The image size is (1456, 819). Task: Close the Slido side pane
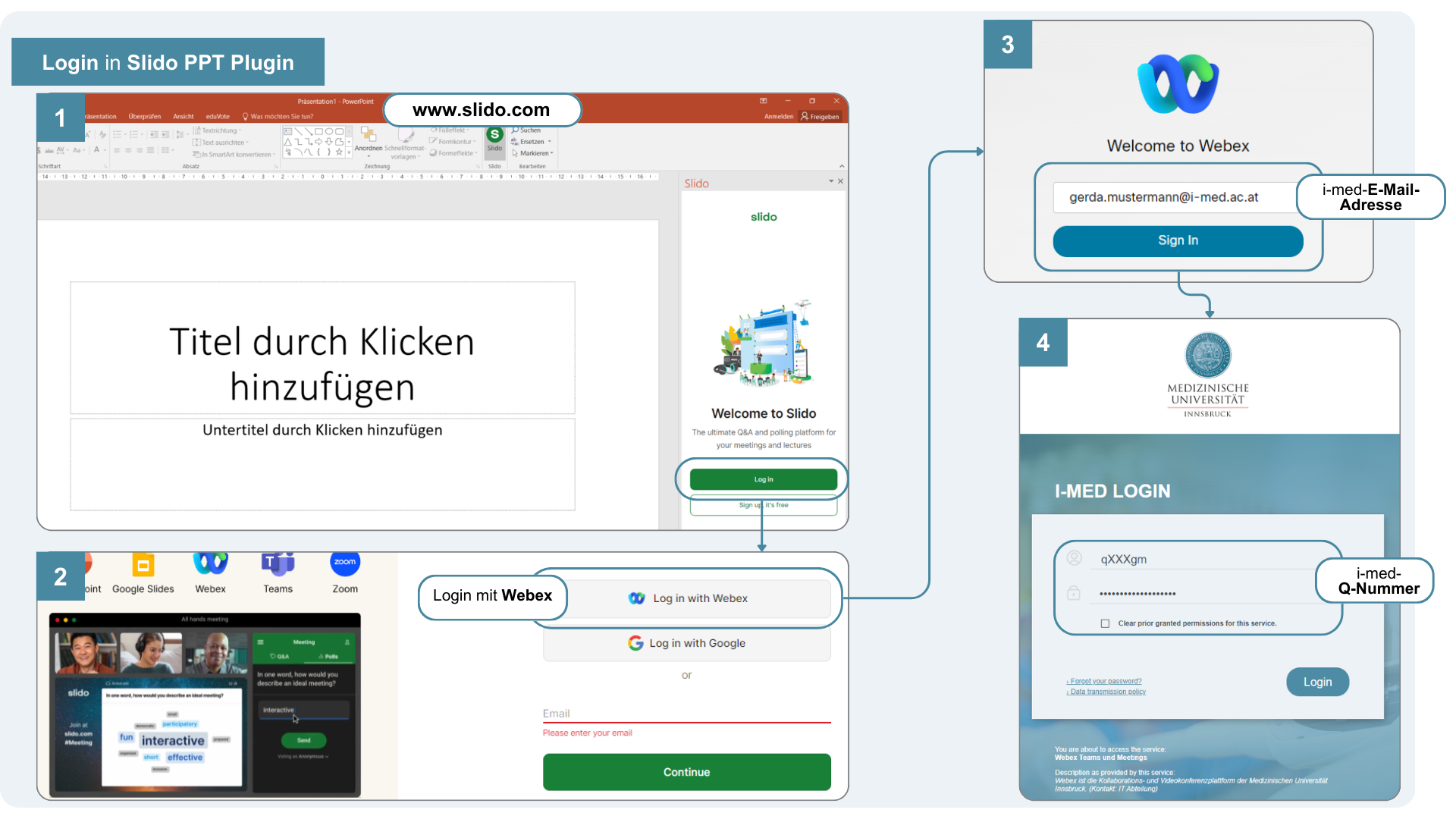coord(840,181)
